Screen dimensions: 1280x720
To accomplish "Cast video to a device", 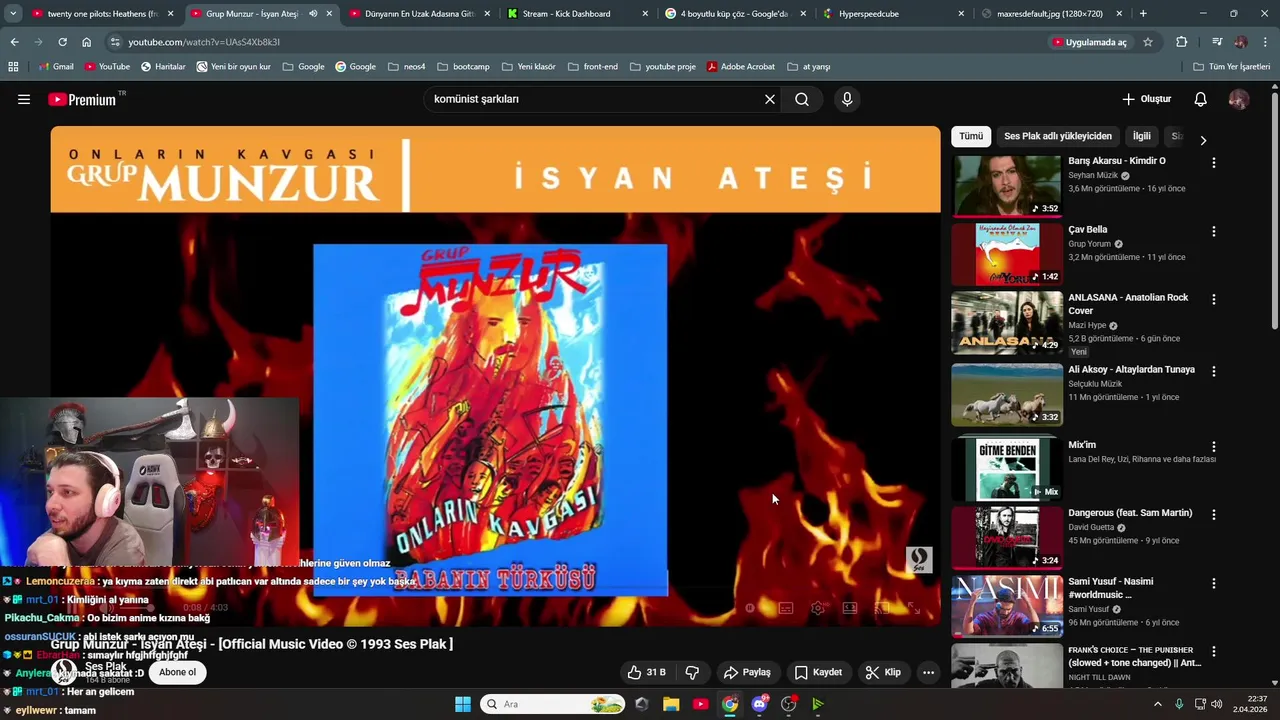I will coord(881,608).
